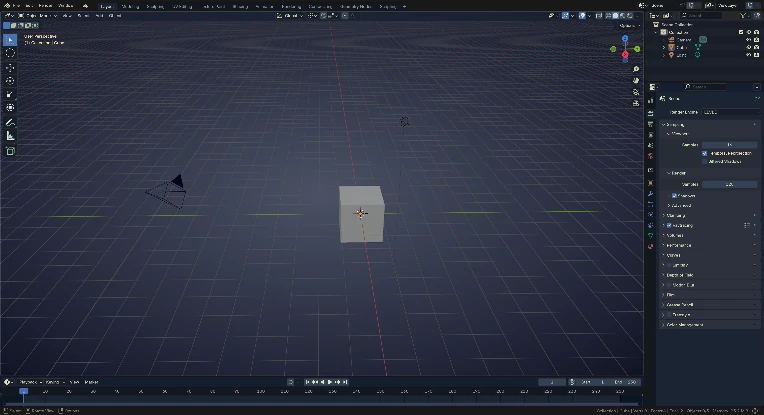Select the Annotate tool
Viewport: 764px width, 415px height.
tap(10, 122)
